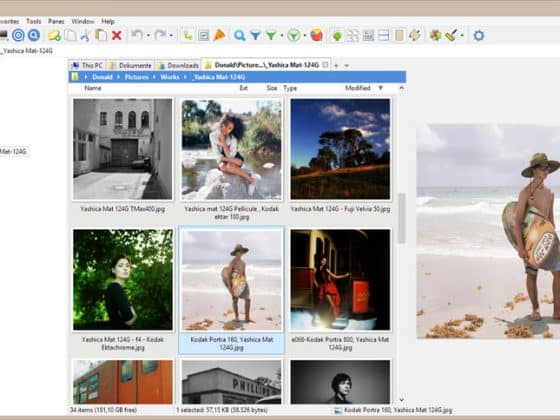Select Yashica Mat 124G TMax400.jpg thumbnail
The width and height of the screenshot is (560, 420).
click(x=122, y=149)
